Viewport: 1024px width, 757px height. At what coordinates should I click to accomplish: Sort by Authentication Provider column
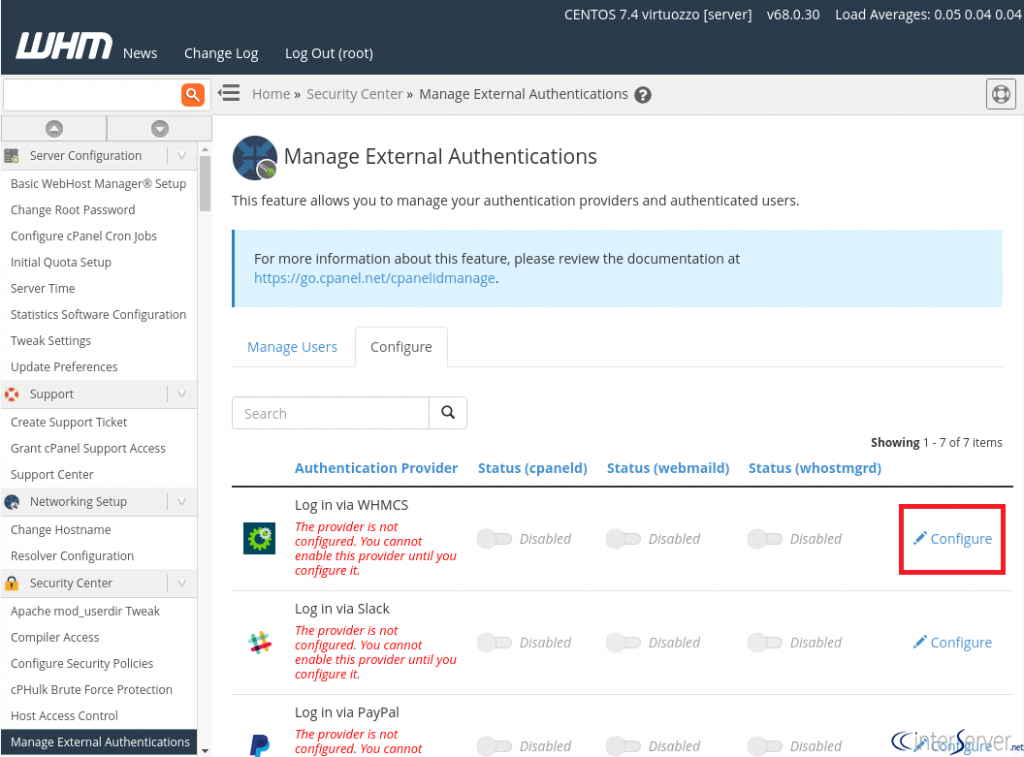click(x=376, y=468)
